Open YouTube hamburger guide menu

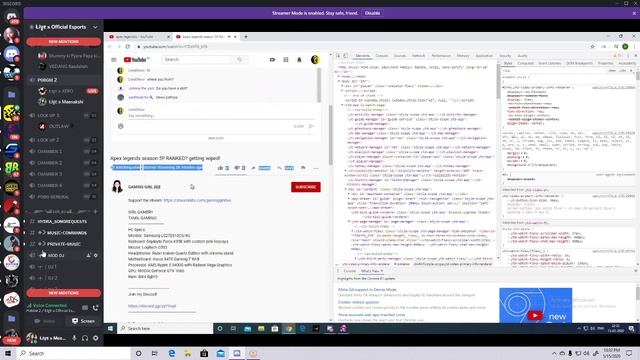[x=114, y=60]
